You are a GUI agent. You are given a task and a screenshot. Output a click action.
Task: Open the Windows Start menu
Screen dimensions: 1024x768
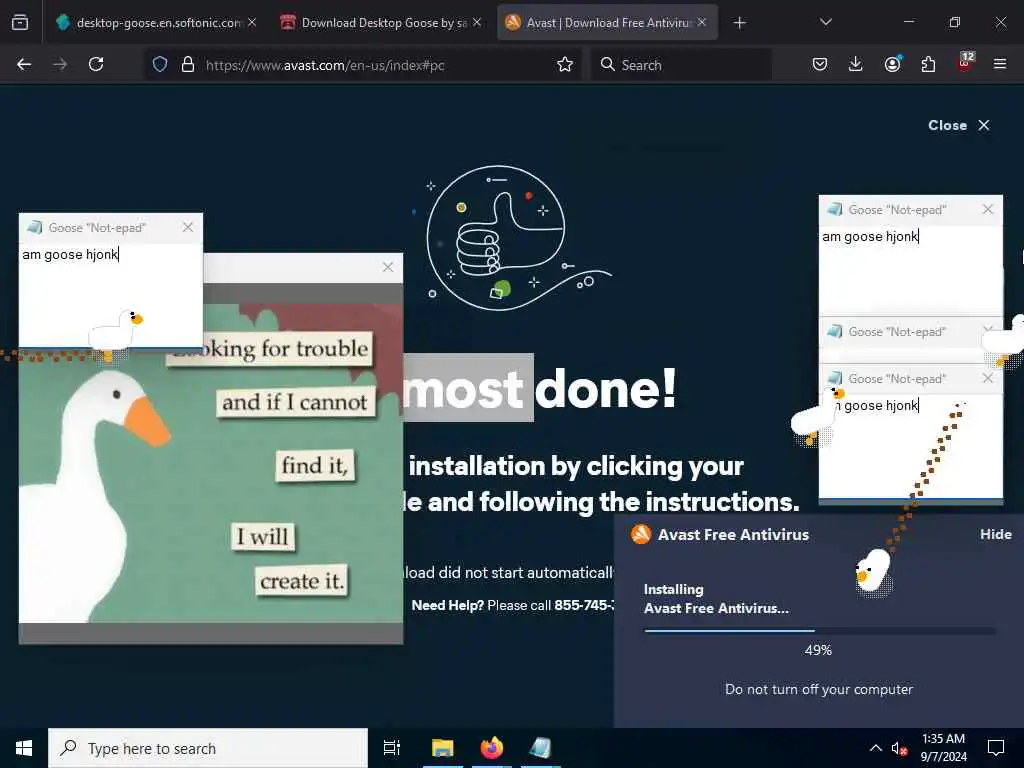click(x=24, y=748)
